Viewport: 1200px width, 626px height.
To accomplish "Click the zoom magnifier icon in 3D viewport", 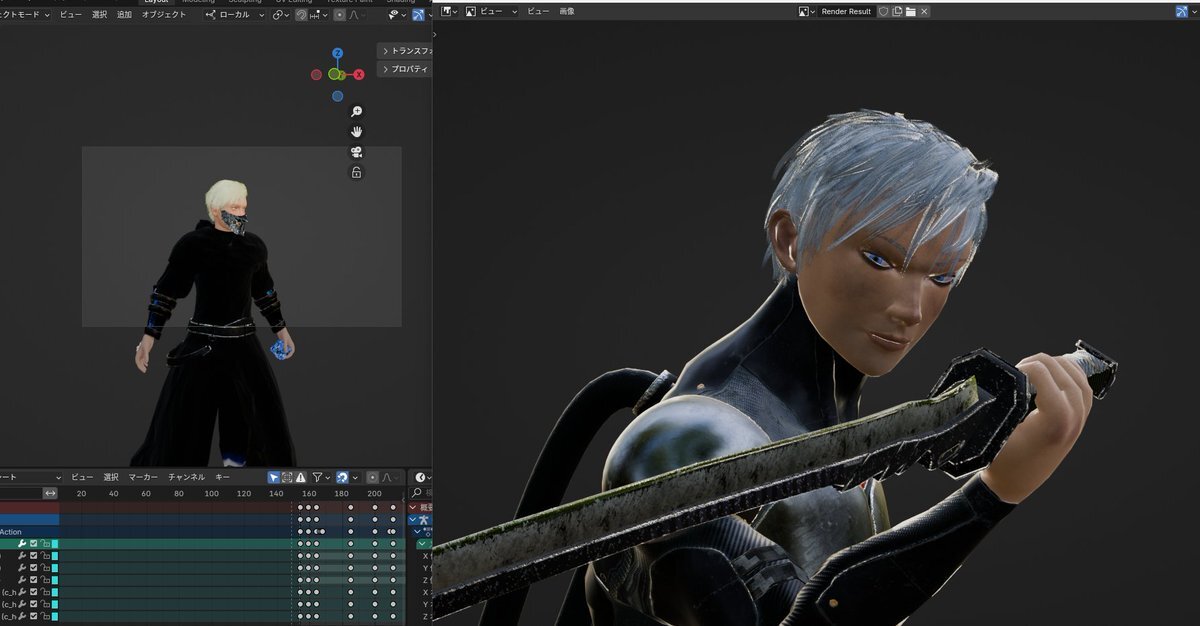I will [x=356, y=111].
